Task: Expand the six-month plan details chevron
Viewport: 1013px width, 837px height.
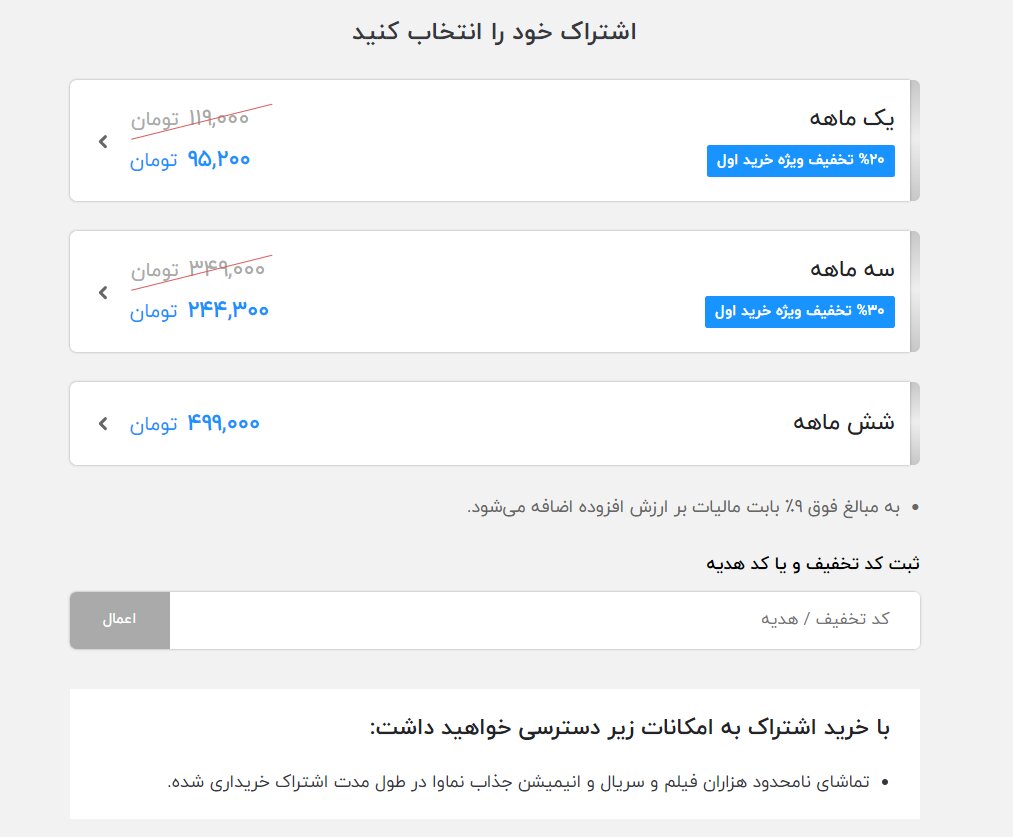Action: tap(102, 423)
